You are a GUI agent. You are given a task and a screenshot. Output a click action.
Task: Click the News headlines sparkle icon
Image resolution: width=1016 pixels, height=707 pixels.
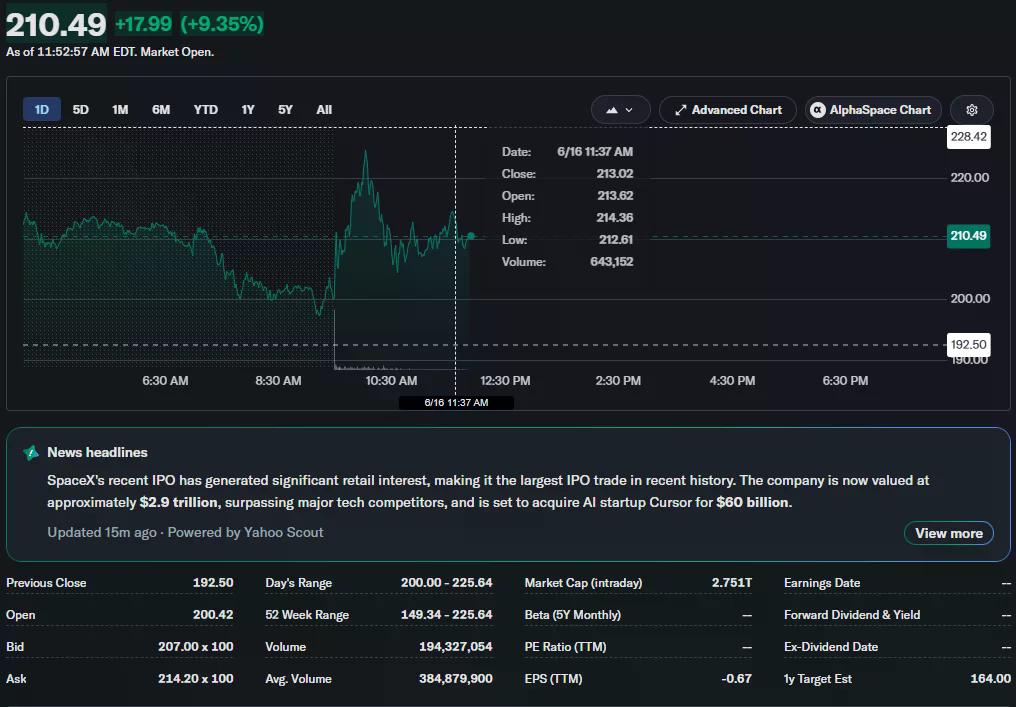click(30, 452)
